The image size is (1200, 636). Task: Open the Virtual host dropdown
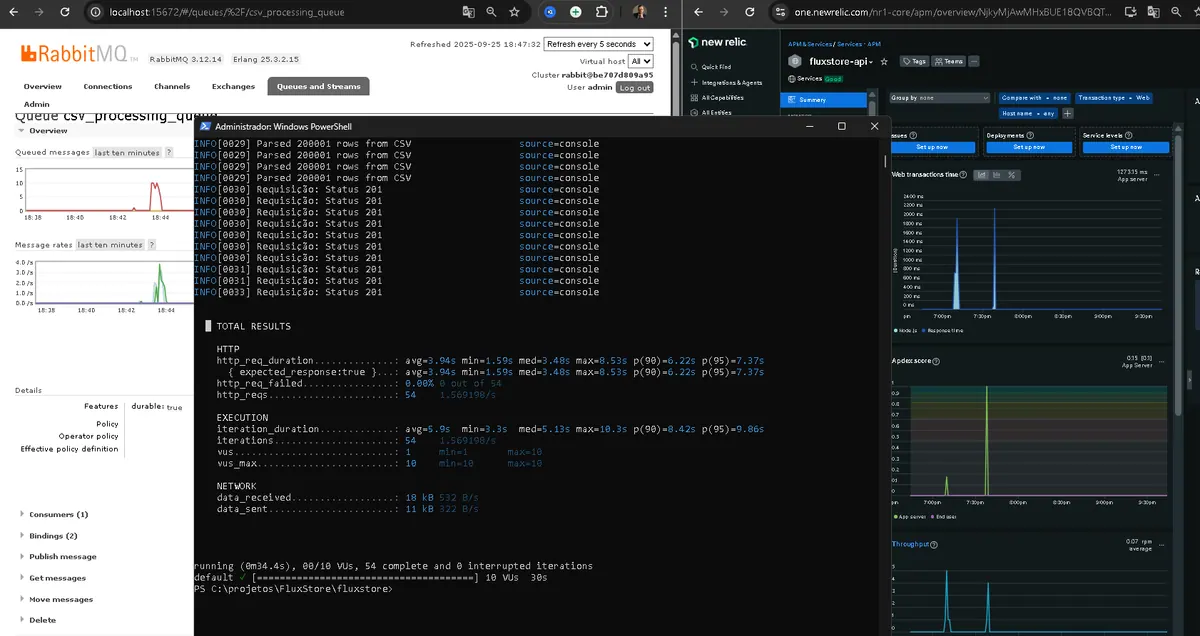(x=641, y=61)
